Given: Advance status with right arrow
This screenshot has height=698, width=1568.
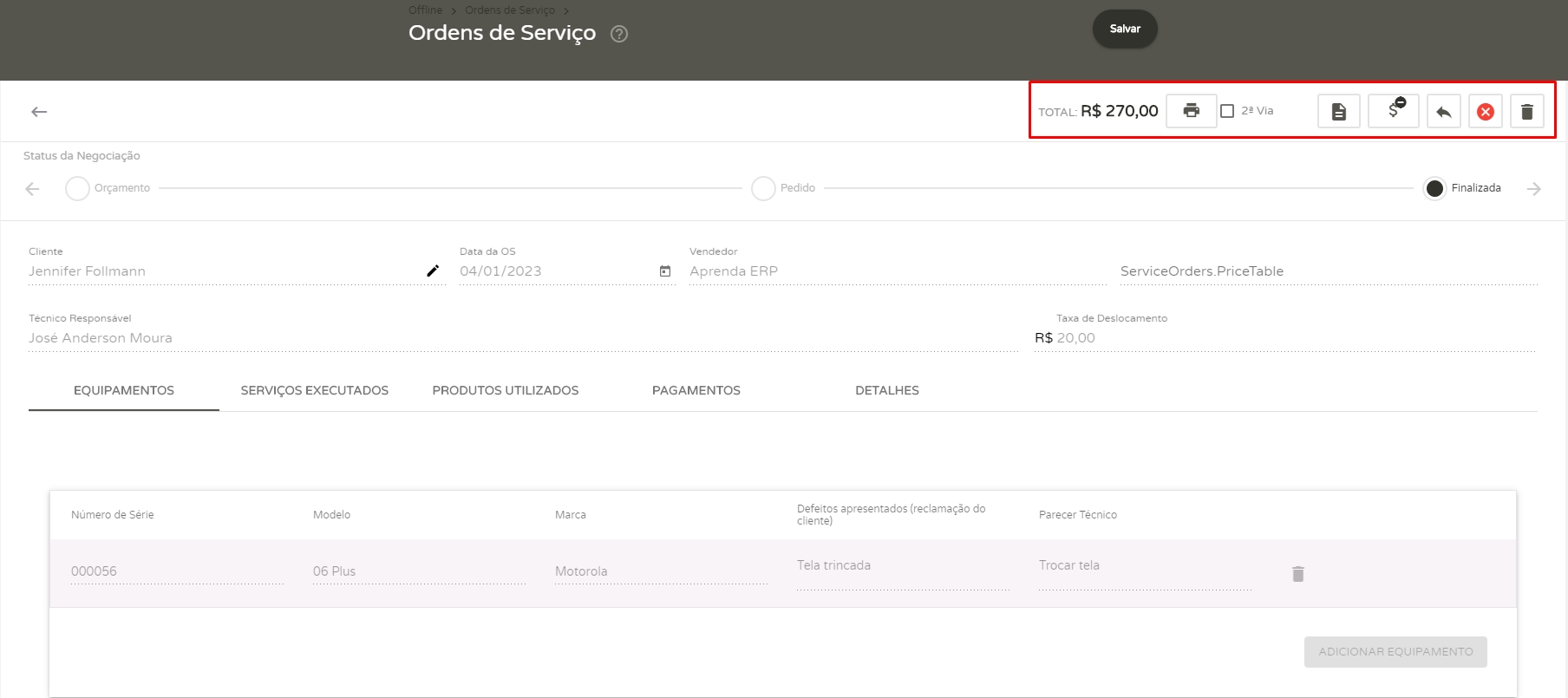Looking at the screenshot, I should point(1533,189).
